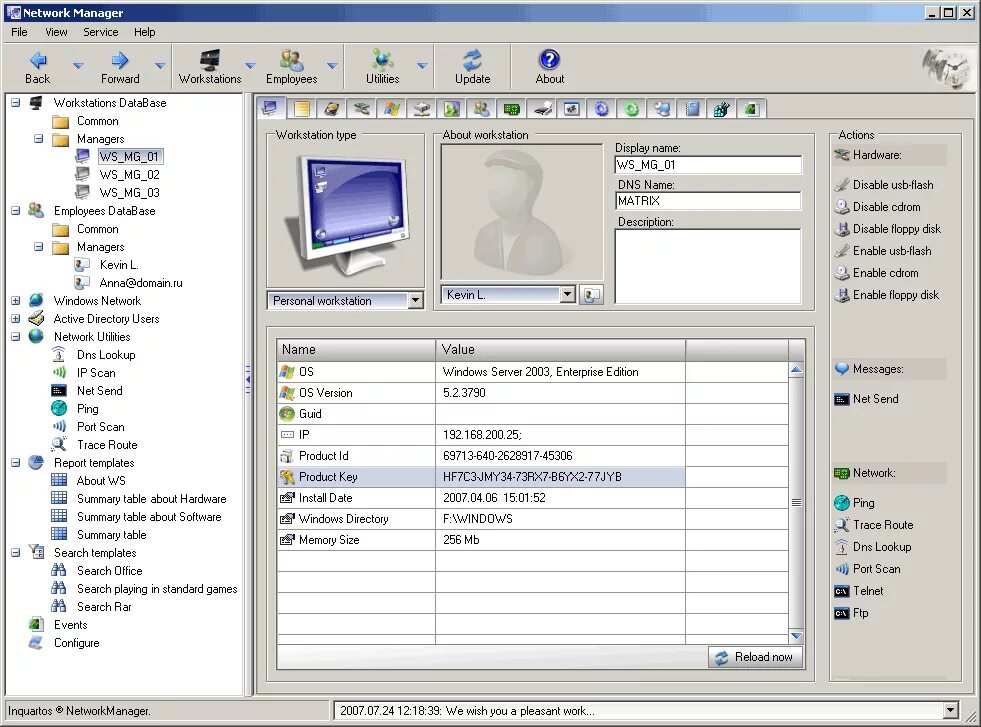Open the Service menu
The image size is (981, 727).
[101, 32]
